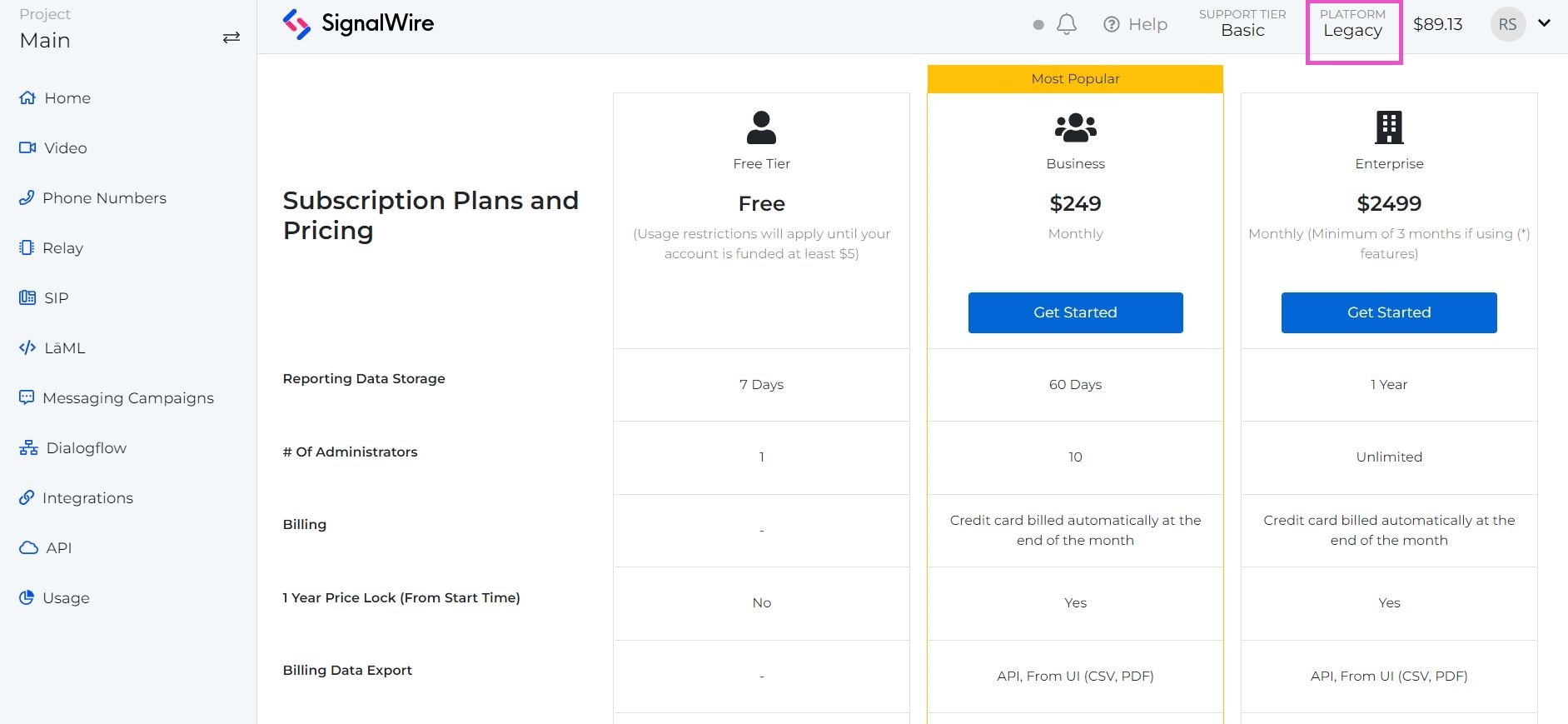Viewport: 1568px width, 724px height.
Task: Click Platform Legacy in header
Action: pos(1352,23)
